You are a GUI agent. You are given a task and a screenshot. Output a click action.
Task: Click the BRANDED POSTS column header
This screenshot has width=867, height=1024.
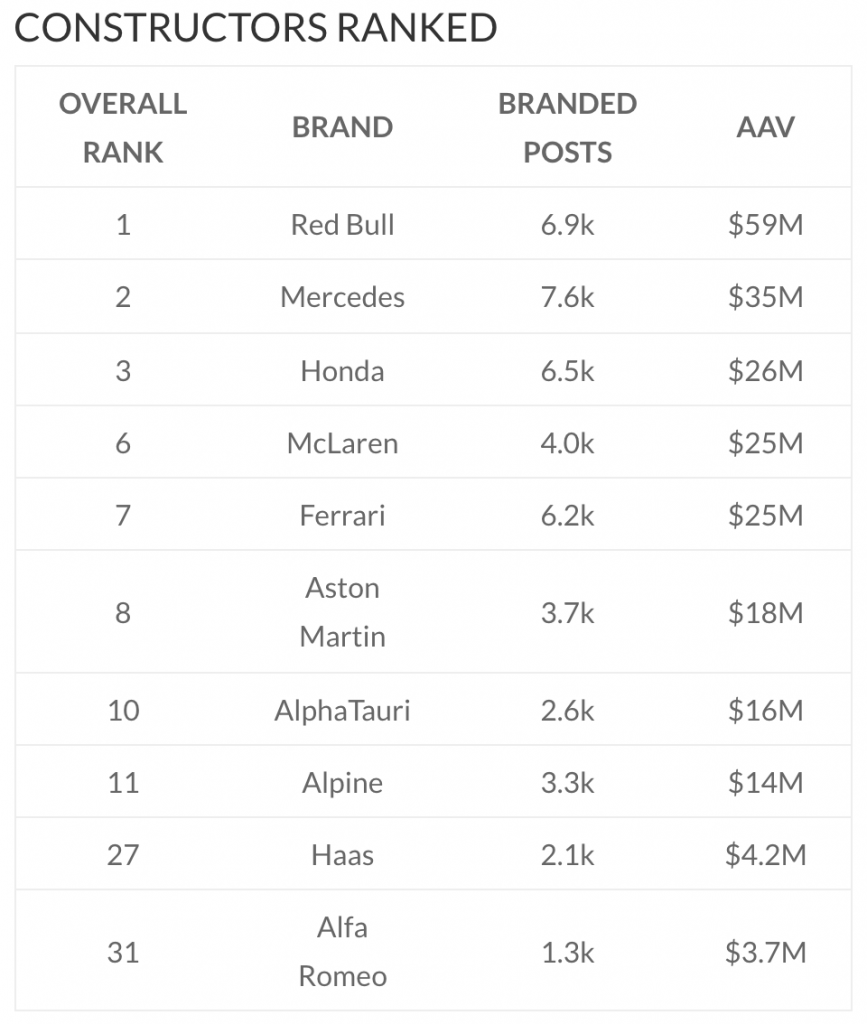coord(567,128)
